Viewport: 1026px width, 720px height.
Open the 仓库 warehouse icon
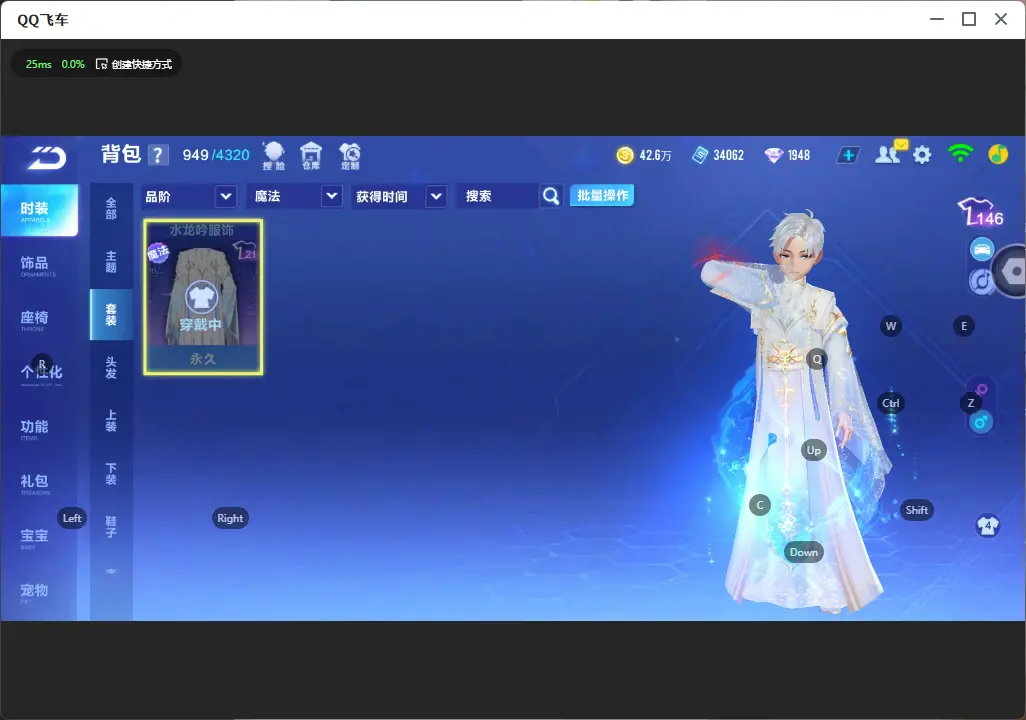pos(311,156)
